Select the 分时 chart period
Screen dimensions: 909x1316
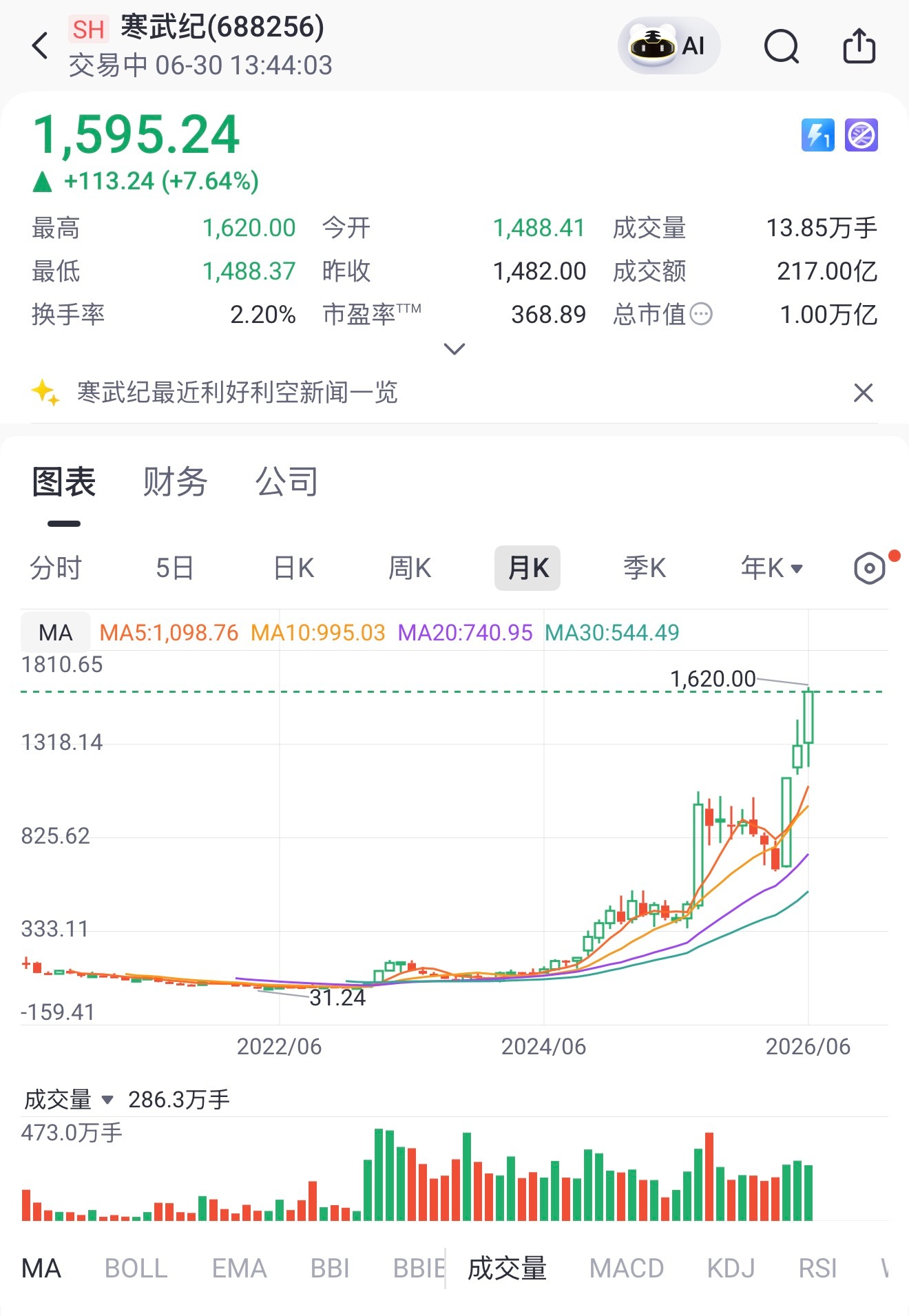(56, 568)
